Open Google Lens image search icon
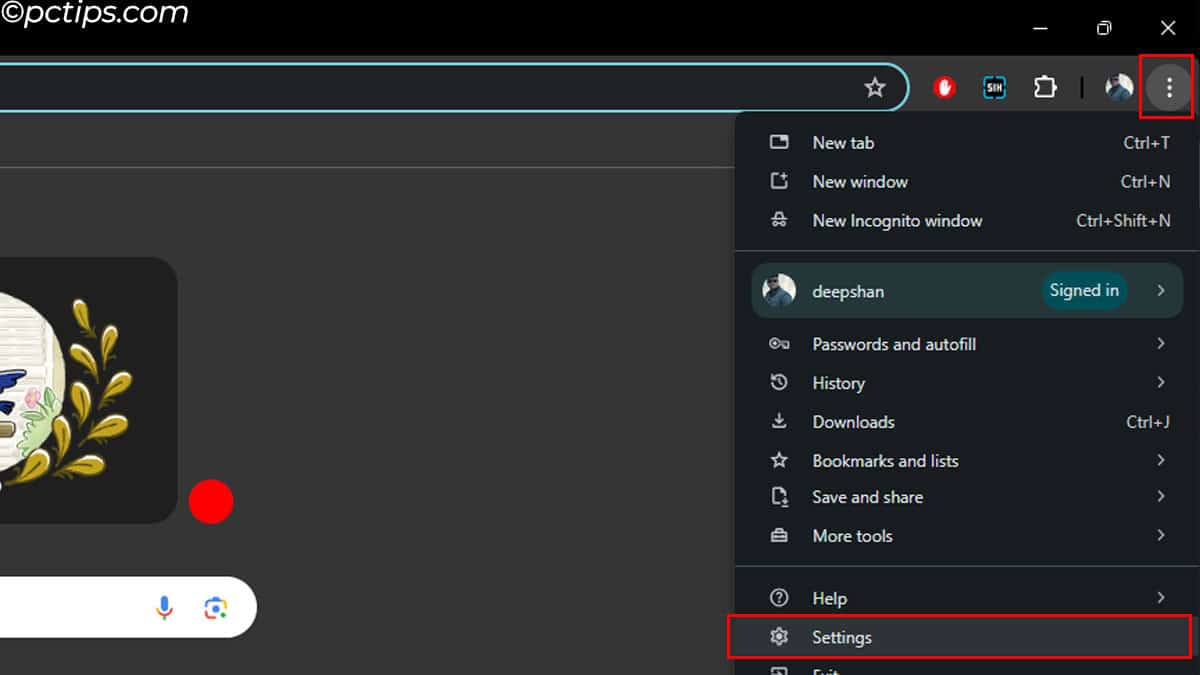Viewport: 1200px width, 675px height. coord(215,607)
